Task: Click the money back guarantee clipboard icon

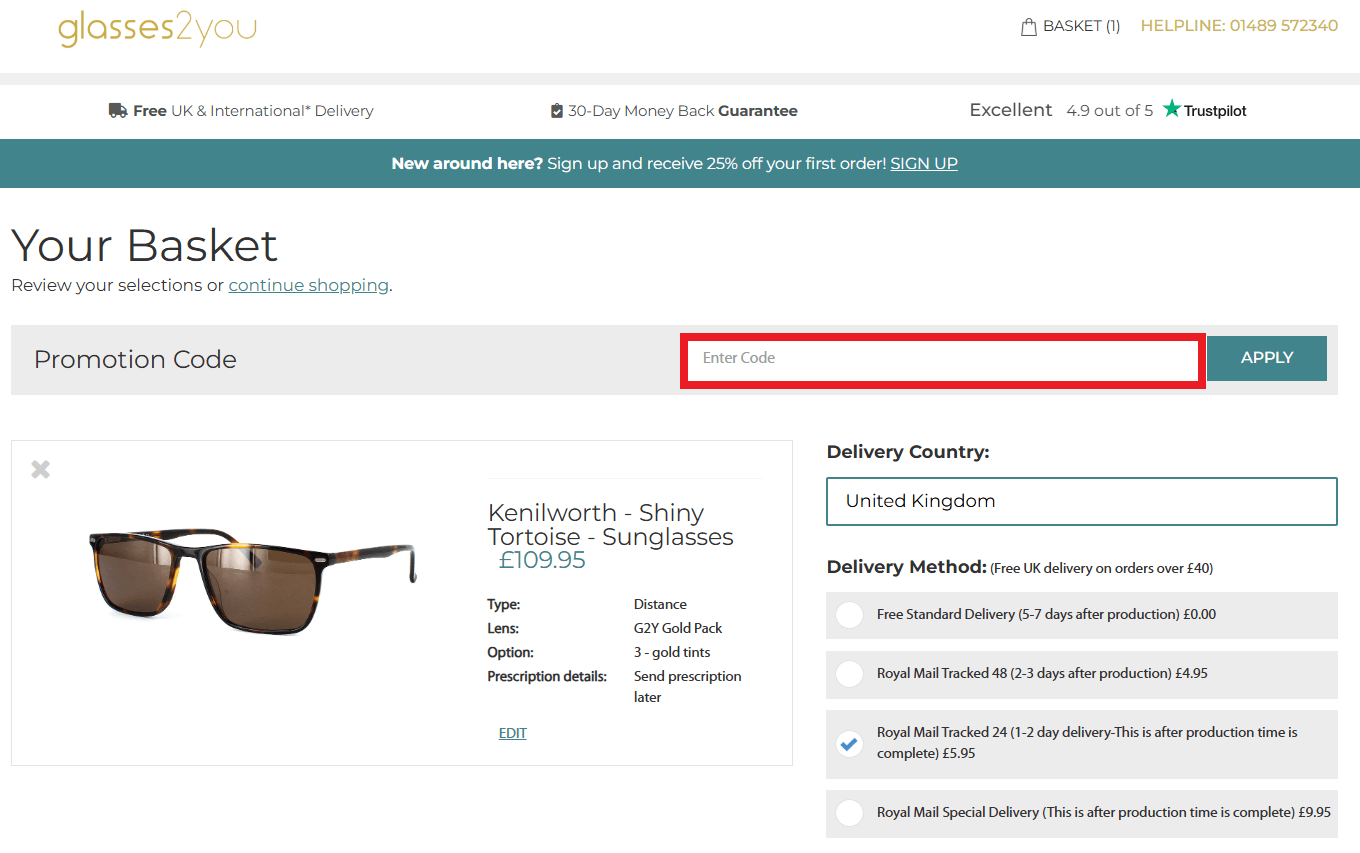Action: point(557,111)
